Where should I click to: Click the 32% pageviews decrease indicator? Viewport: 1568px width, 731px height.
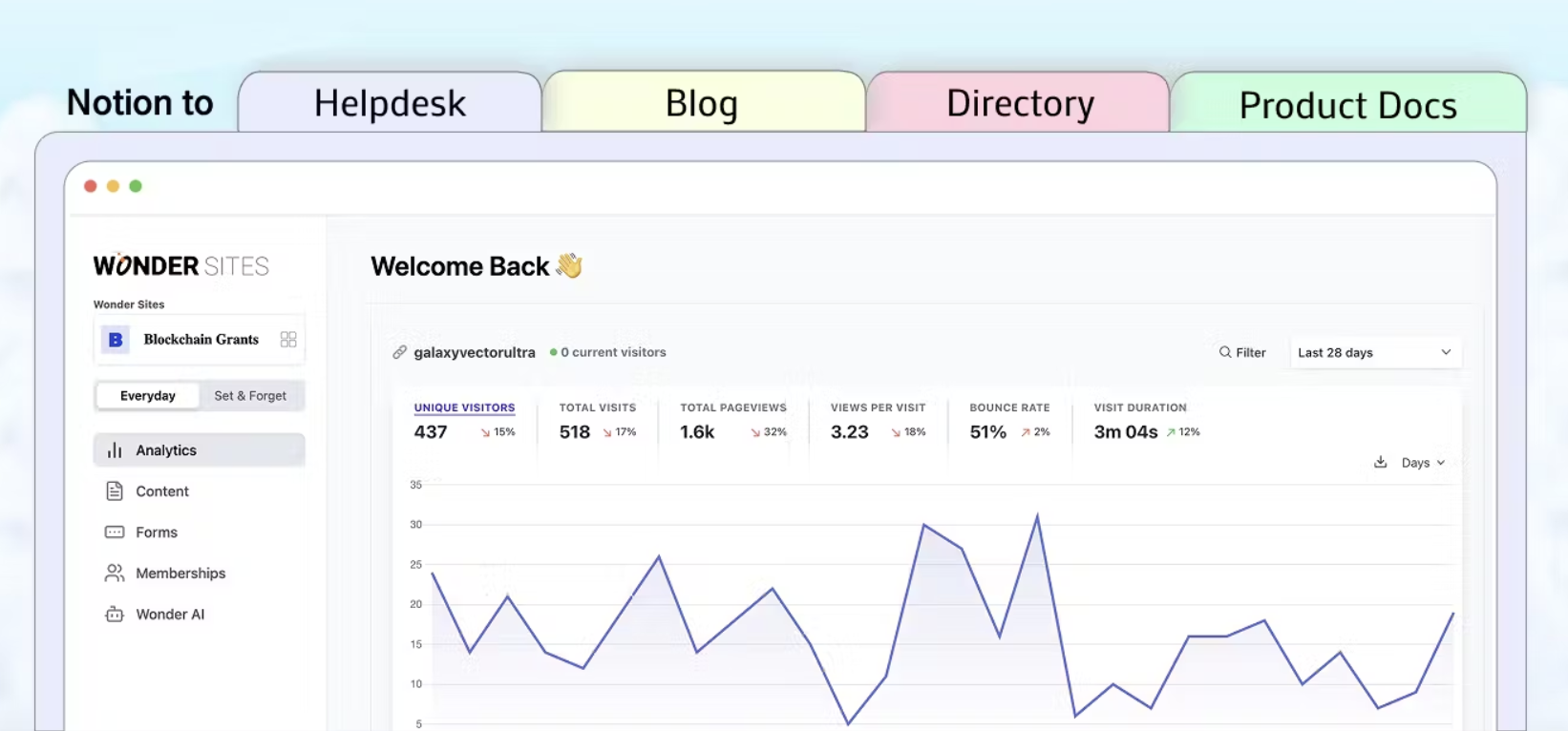coord(769,432)
